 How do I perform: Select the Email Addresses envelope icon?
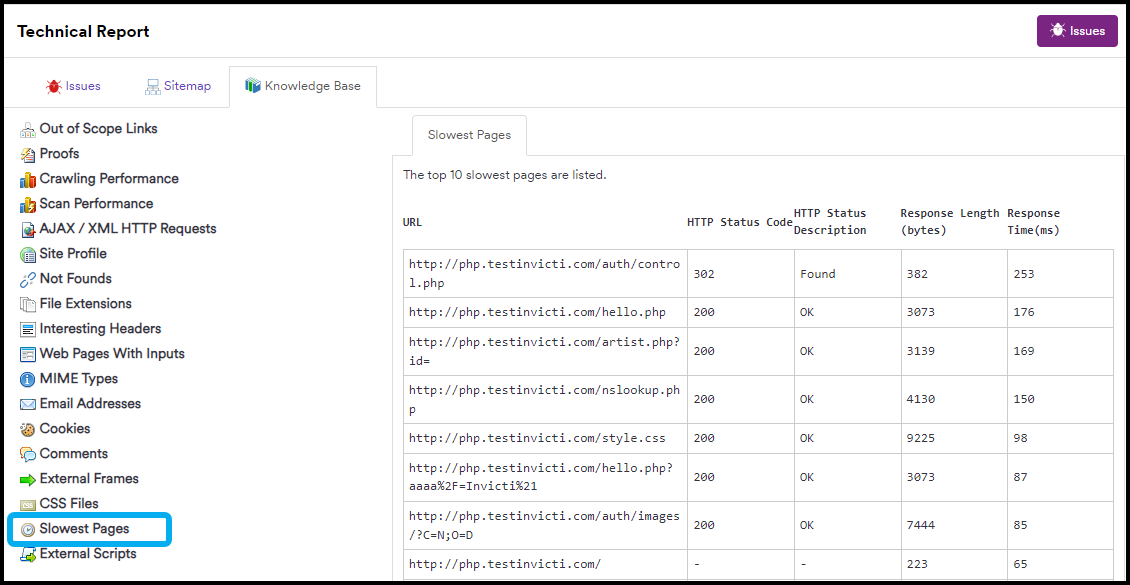click(x=27, y=403)
